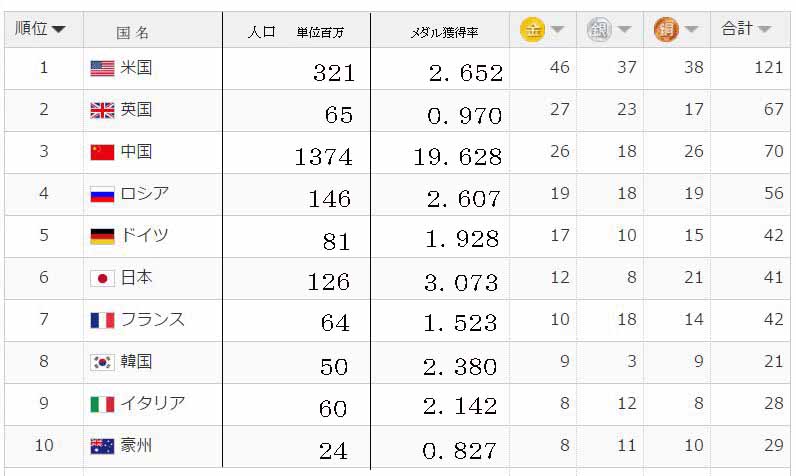The image size is (796, 476).
Task: Open the フランス country link
Action: pyautogui.click(x=152, y=320)
